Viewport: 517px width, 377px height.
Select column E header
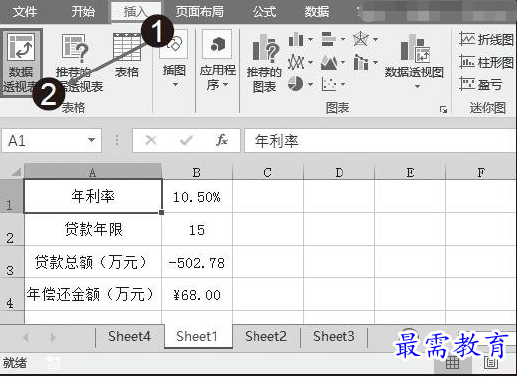(x=410, y=172)
